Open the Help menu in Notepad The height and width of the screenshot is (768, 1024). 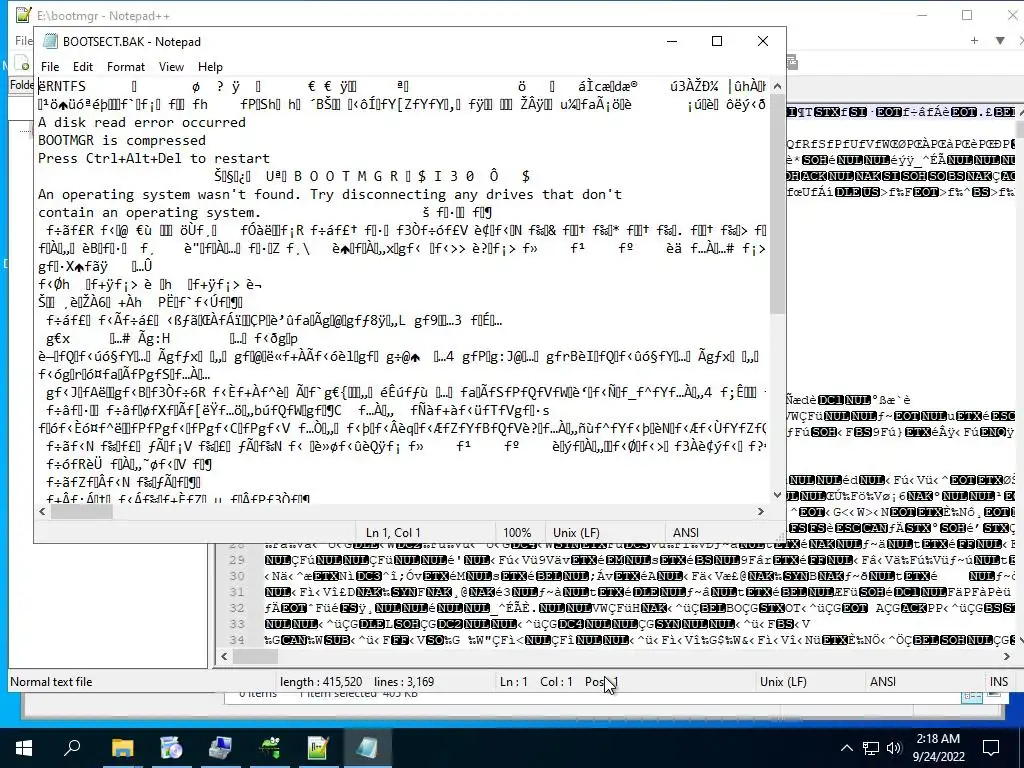[x=210, y=67]
